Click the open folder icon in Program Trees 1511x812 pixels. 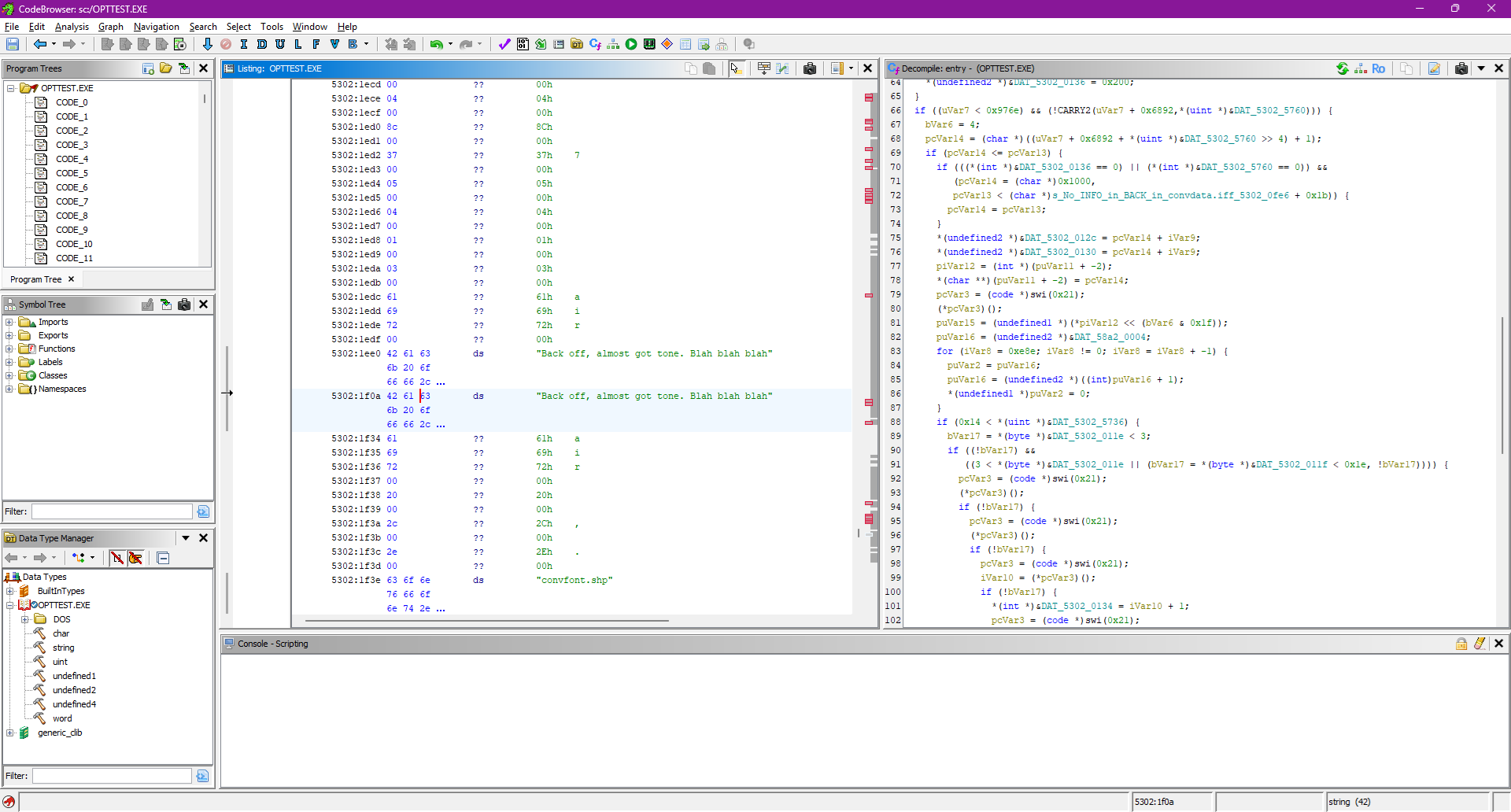click(x=166, y=68)
